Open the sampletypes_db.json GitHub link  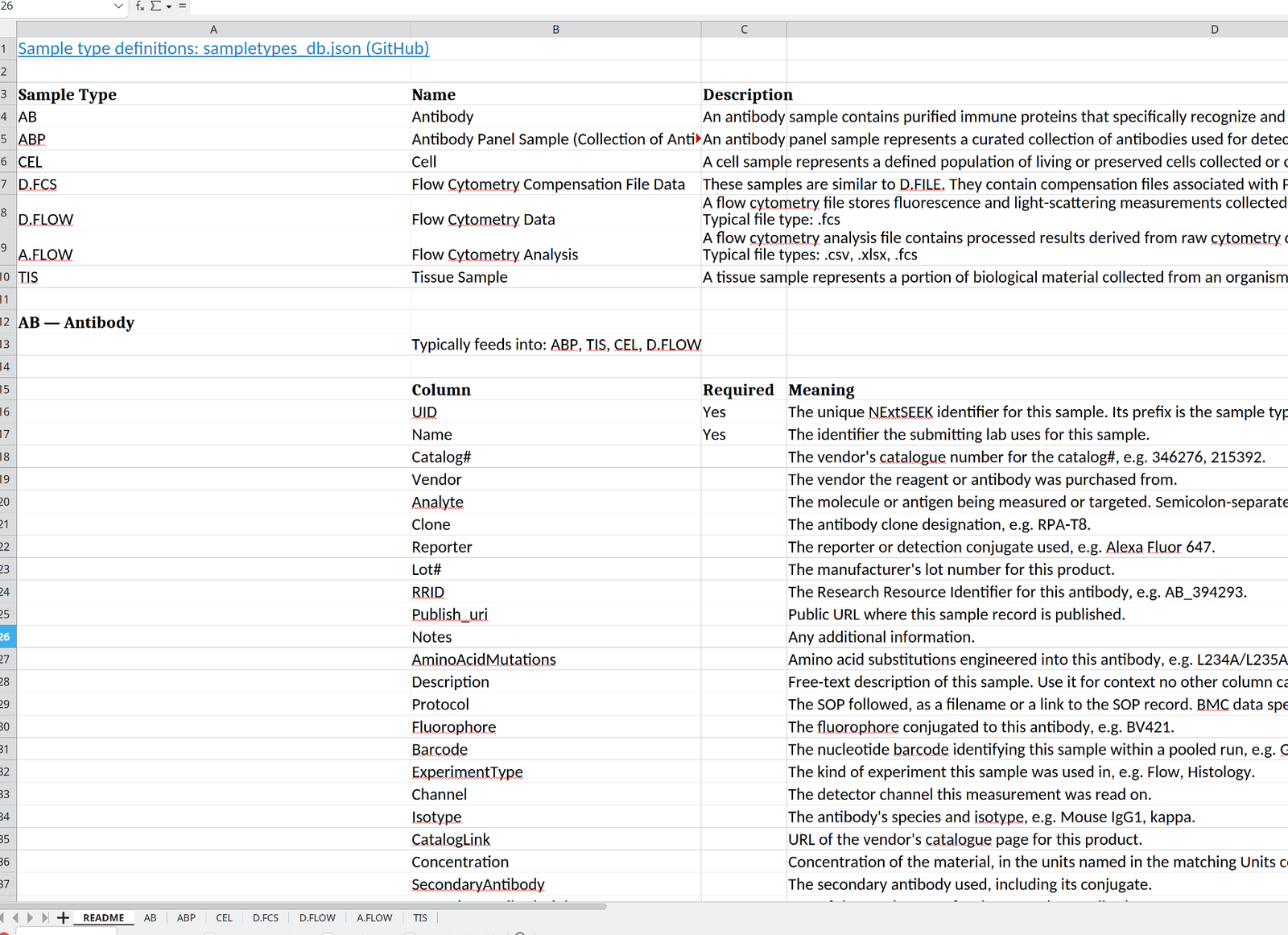point(224,48)
